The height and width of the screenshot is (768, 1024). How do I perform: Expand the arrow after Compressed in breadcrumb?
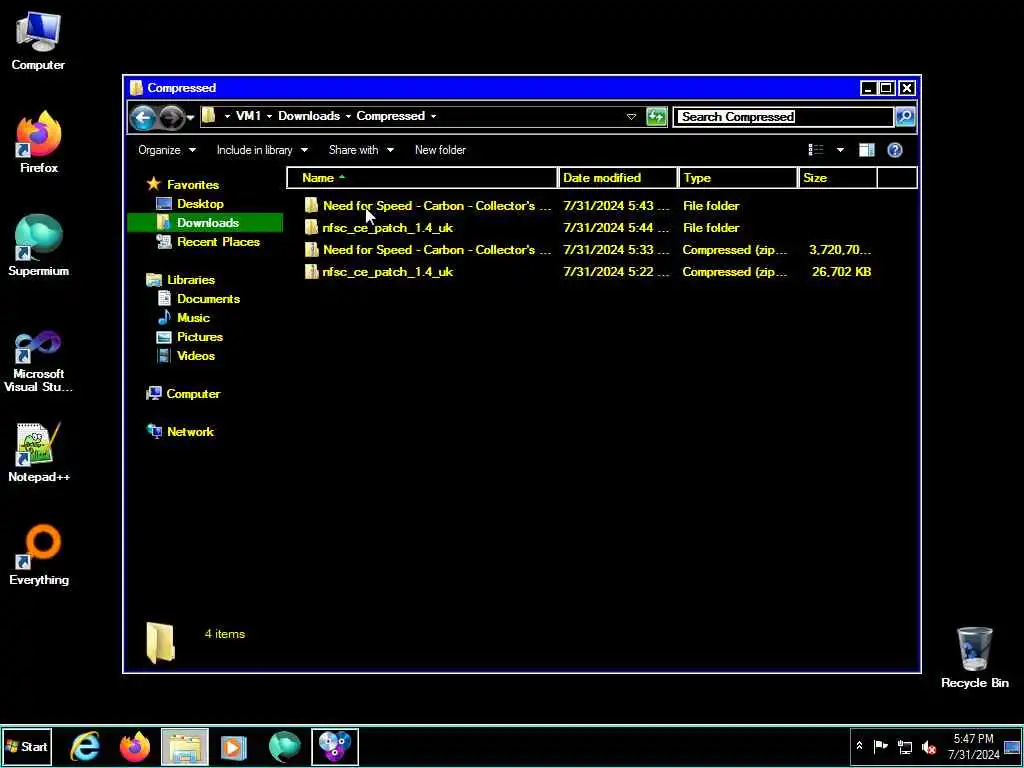[433, 116]
